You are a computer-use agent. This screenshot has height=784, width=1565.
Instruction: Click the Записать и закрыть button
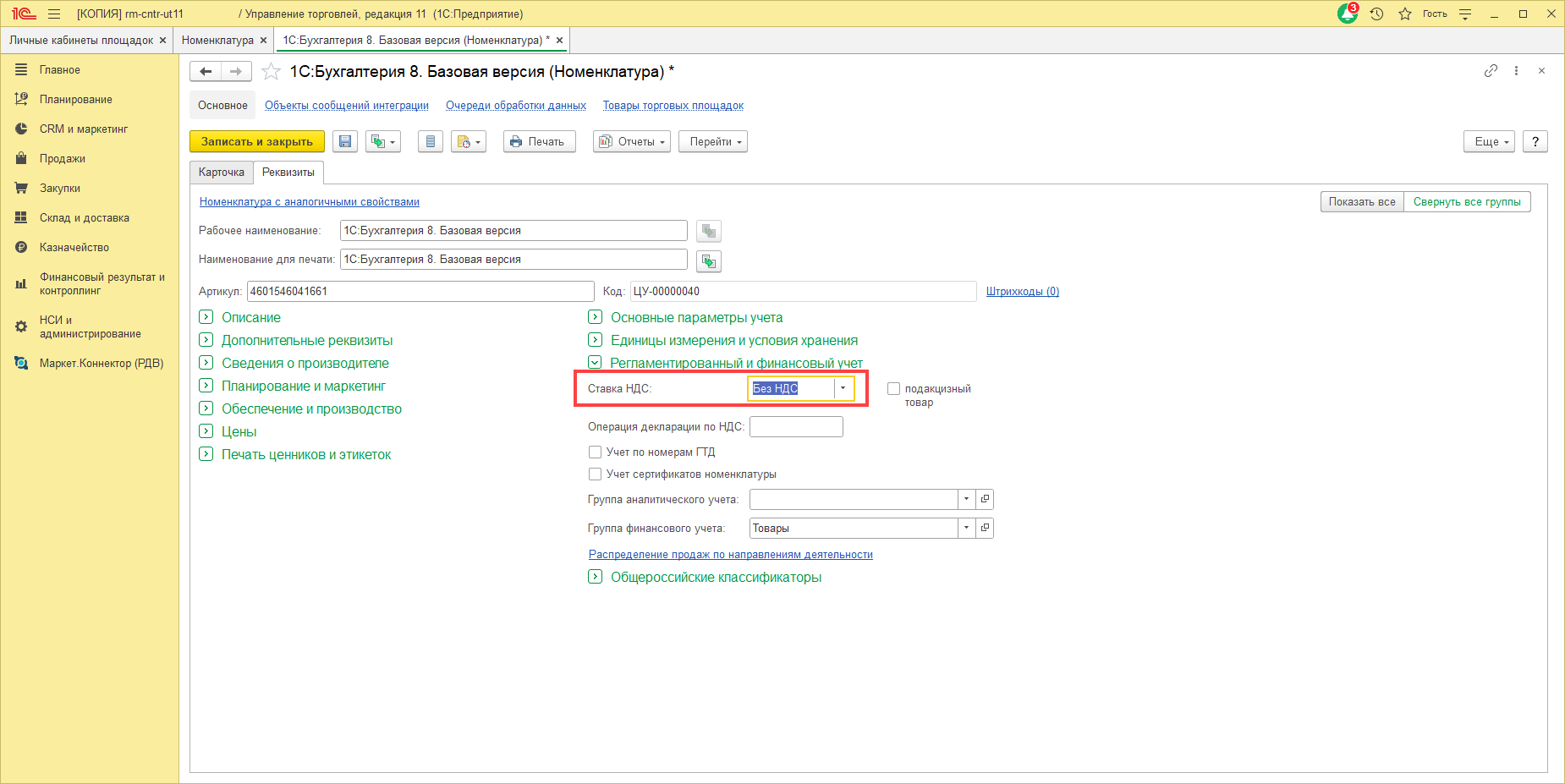(x=257, y=142)
